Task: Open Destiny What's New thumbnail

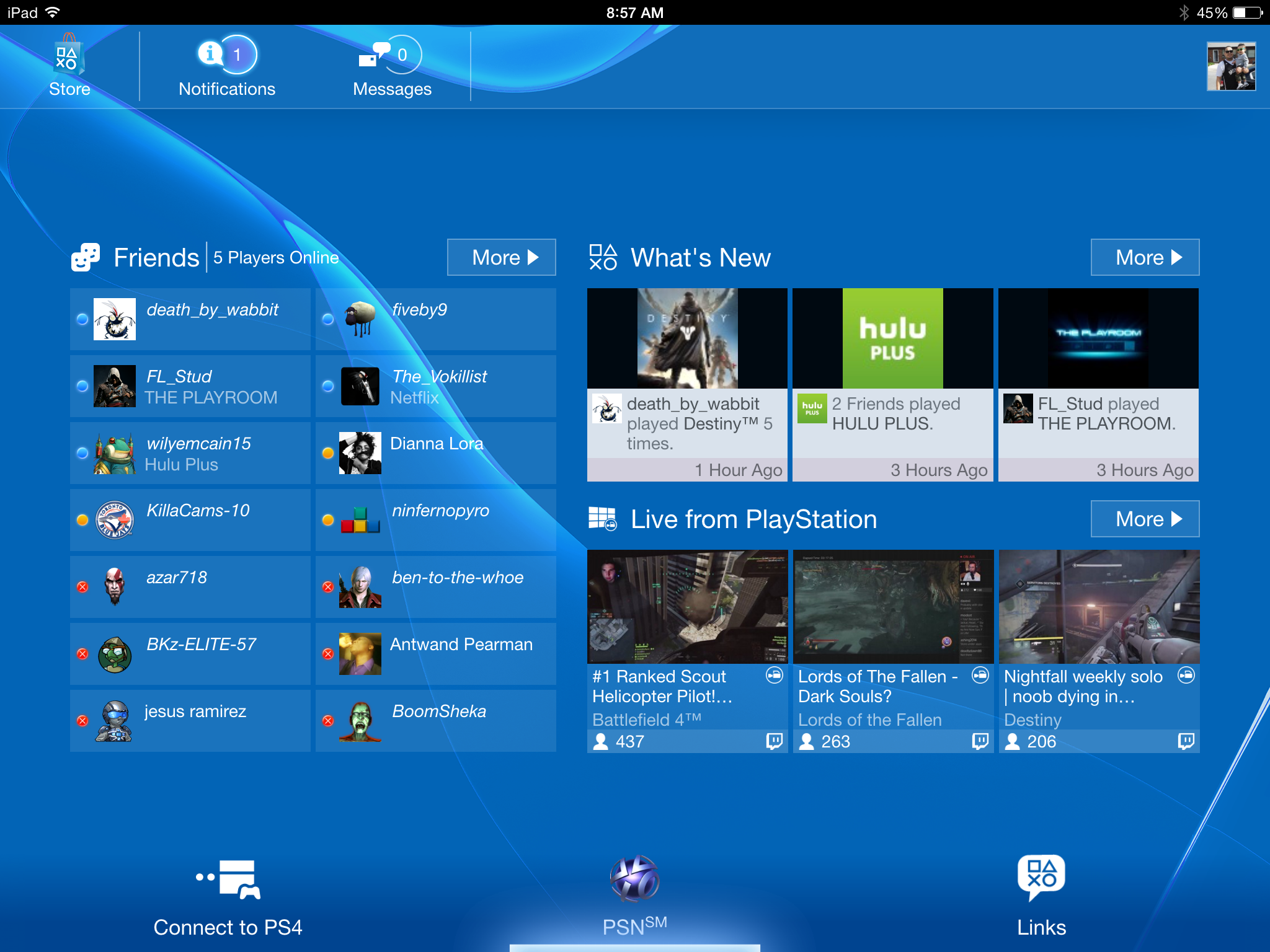Action: point(687,338)
